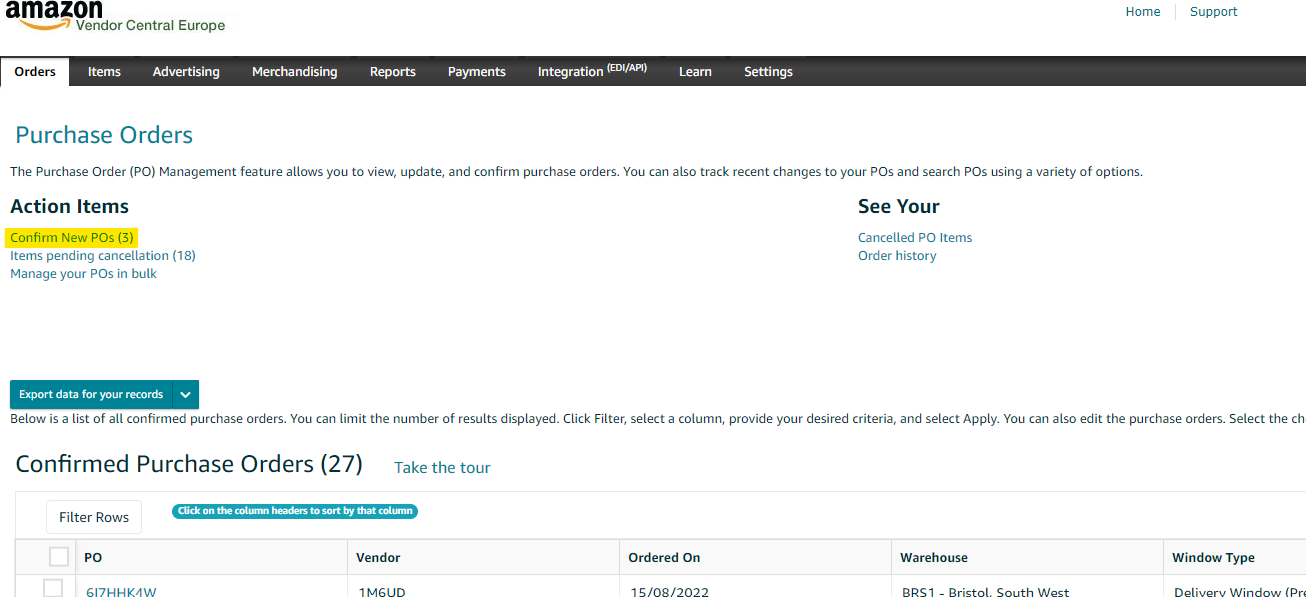View Order history link
1306x597 pixels.
click(x=897, y=256)
